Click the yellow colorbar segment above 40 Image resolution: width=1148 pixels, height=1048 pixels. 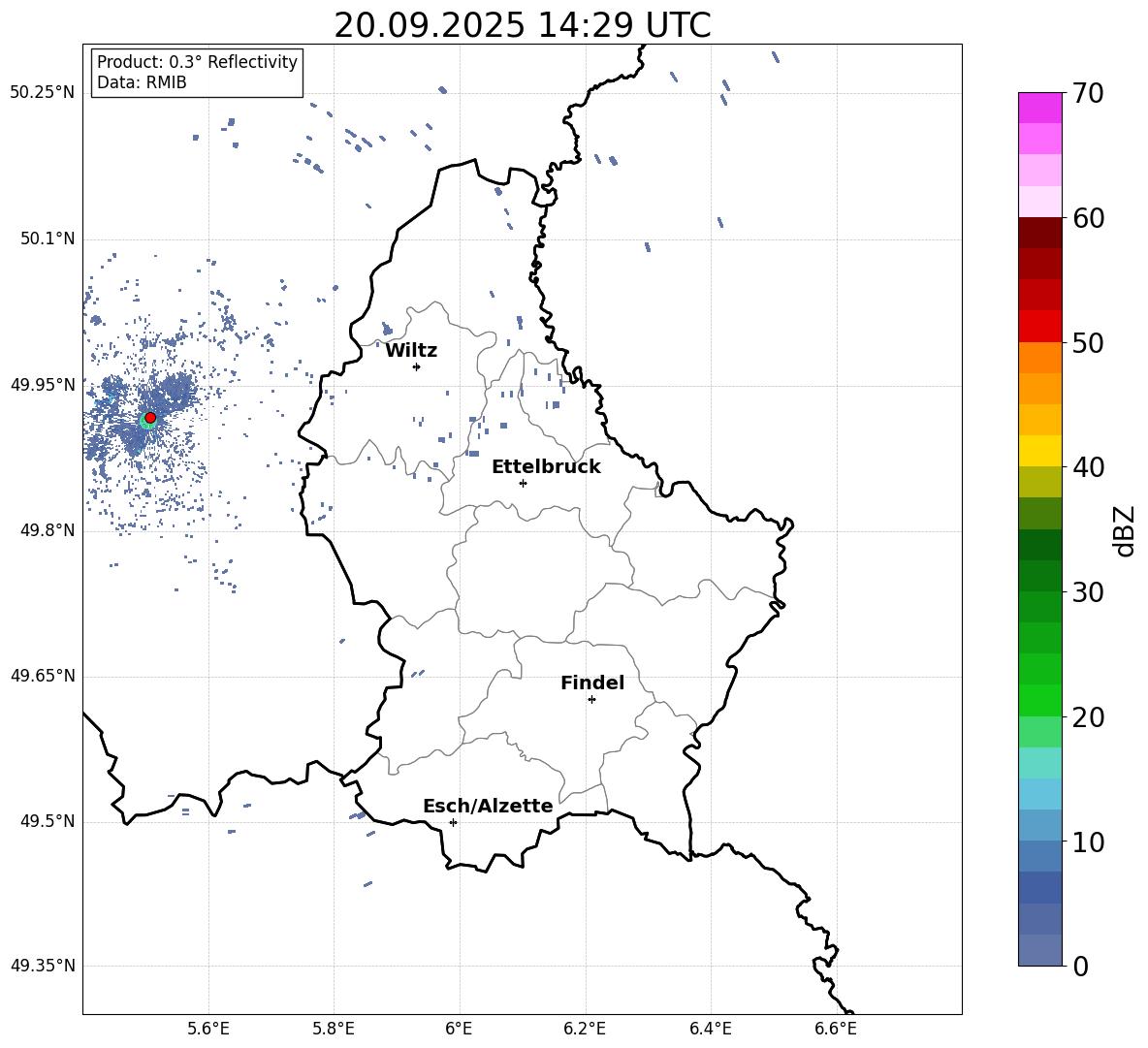click(x=1039, y=451)
